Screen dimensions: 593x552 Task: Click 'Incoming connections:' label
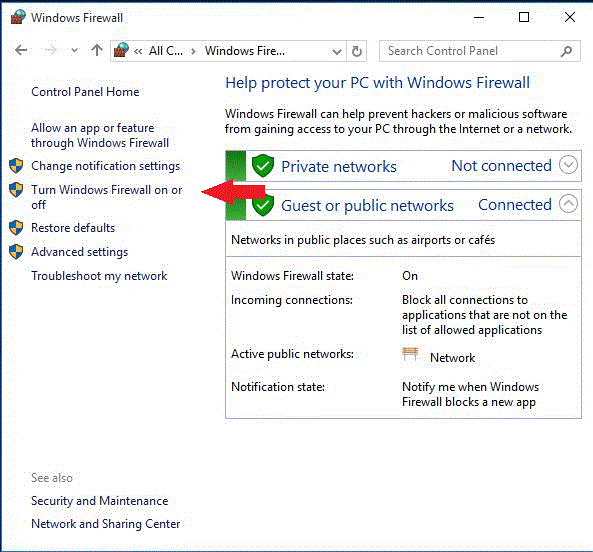292,300
